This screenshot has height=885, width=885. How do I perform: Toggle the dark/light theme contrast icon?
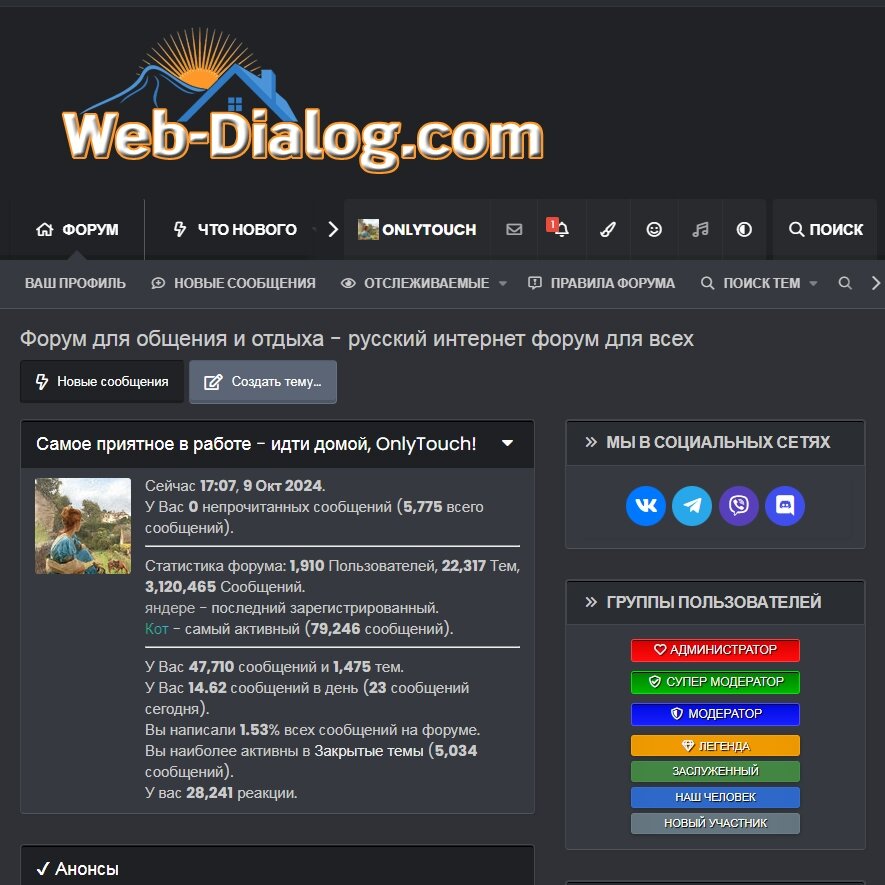744,229
